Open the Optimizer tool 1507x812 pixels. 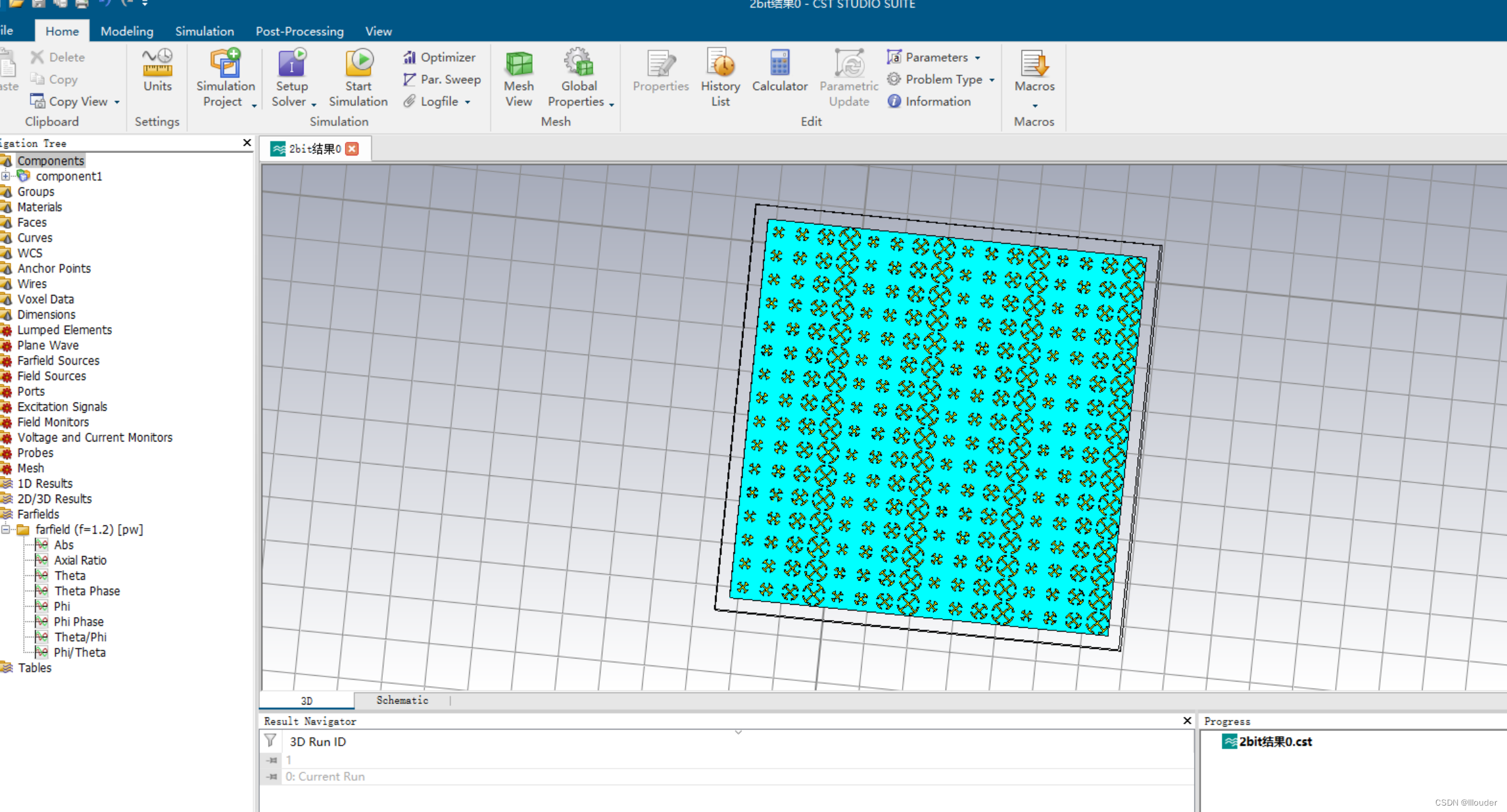440,58
